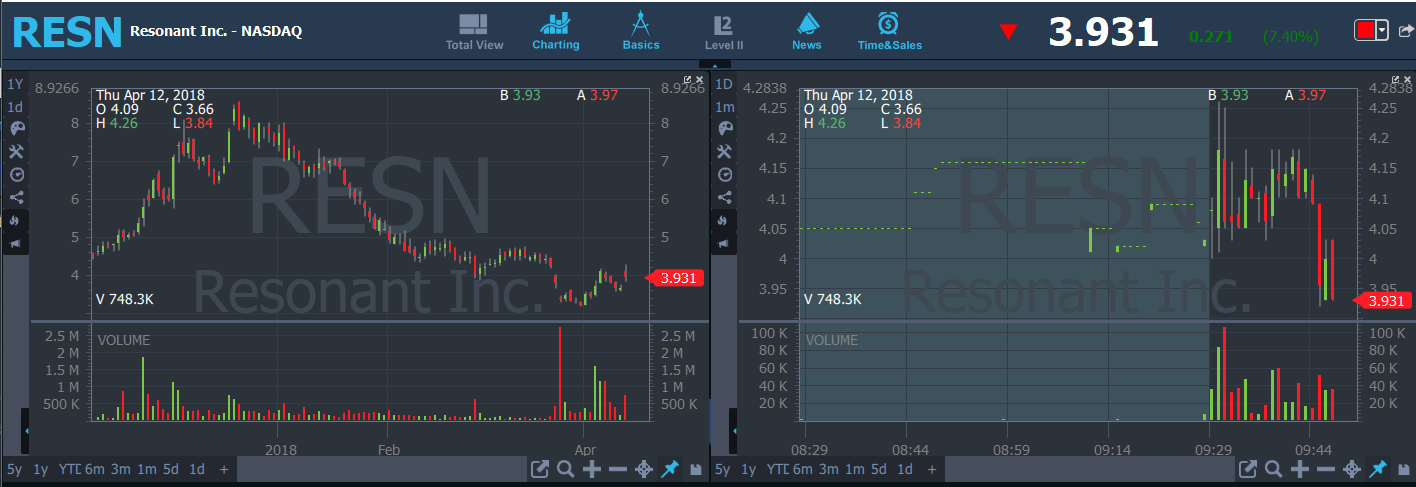Image resolution: width=1416 pixels, height=487 pixels.
Task: Click the magnifier search icon on right chart
Action: pyautogui.click(x=1274, y=469)
